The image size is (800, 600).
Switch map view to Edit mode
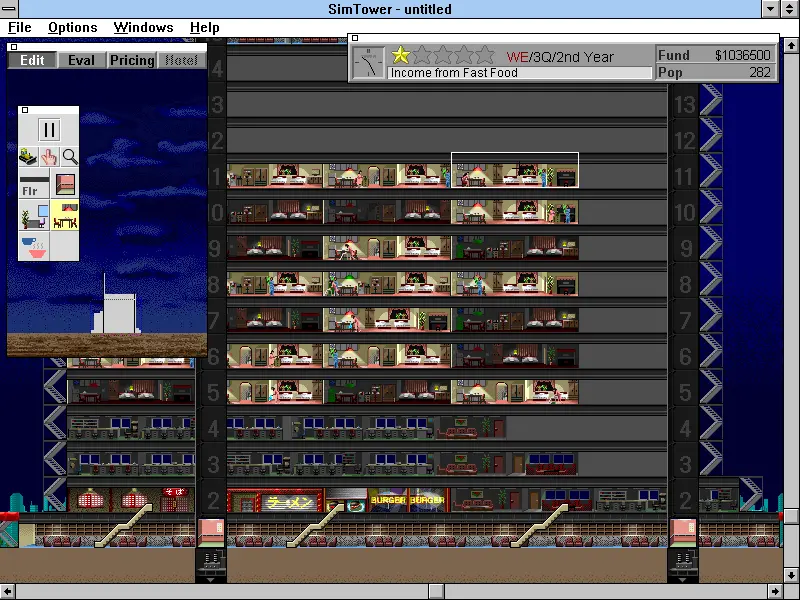coord(32,60)
